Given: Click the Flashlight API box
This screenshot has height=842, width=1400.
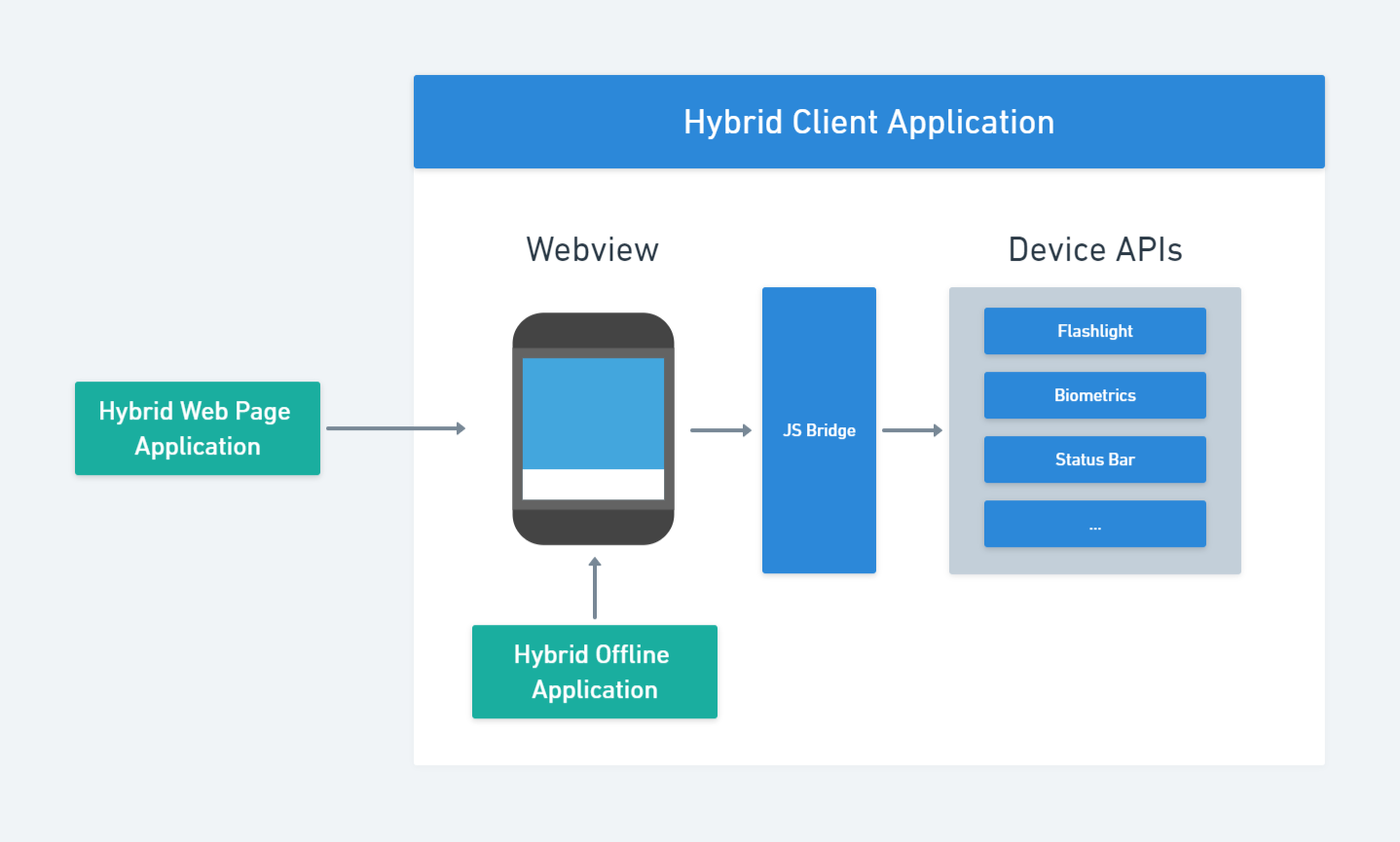Looking at the screenshot, I should coord(1095,331).
